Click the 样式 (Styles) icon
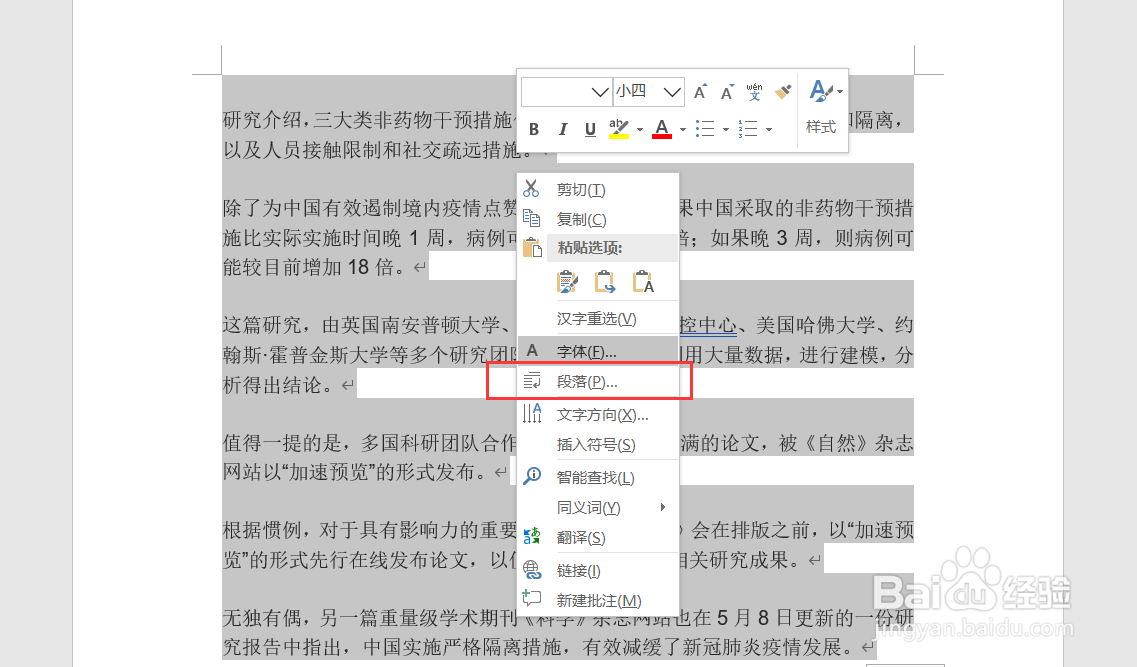Screen dimensions: 1137x667 pos(821,127)
